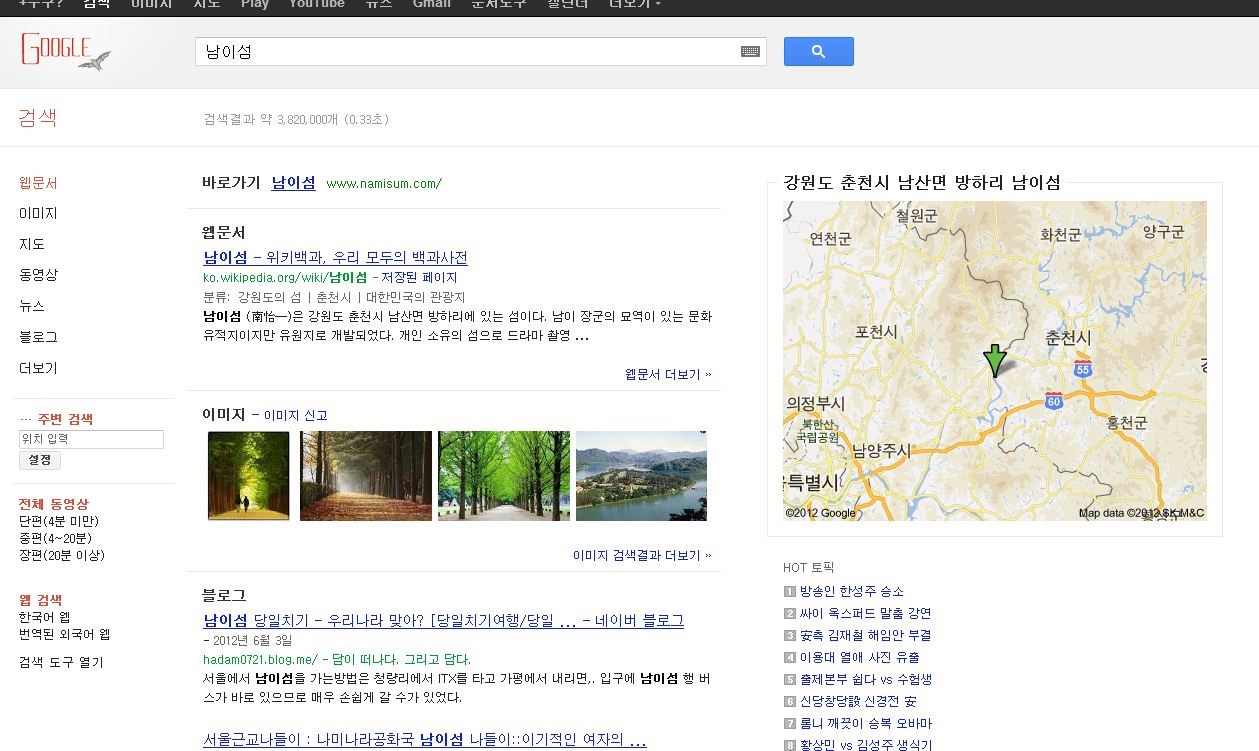Select 이미지 in the left sidebar

[38, 214]
